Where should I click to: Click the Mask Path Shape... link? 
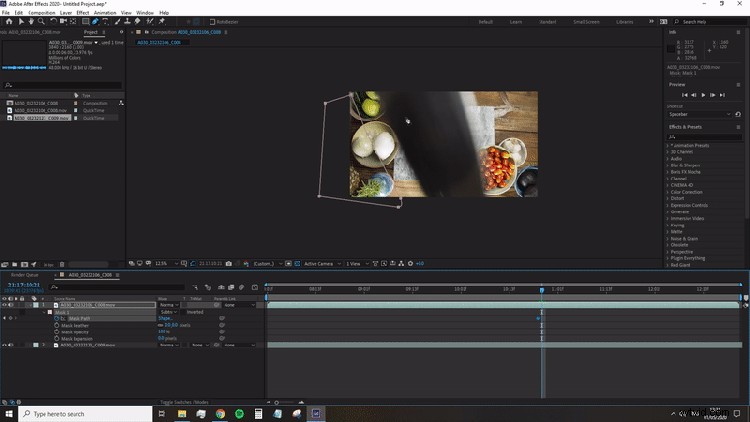click(x=165, y=318)
